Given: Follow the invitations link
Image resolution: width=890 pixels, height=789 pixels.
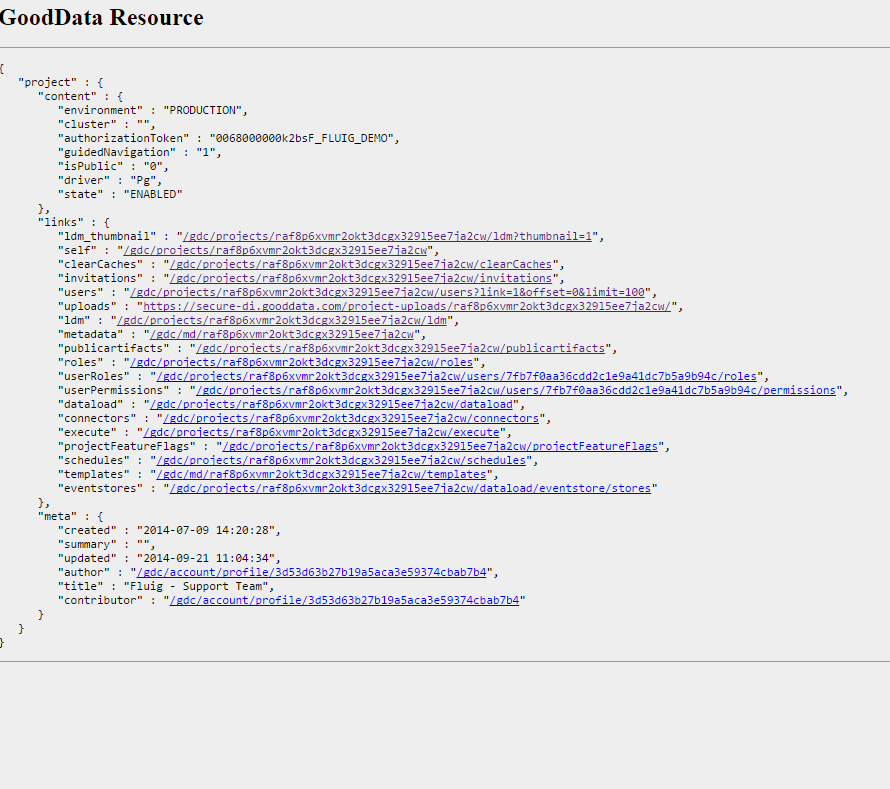Looking at the screenshot, I should pyautogui.click(x=361, y=278).
